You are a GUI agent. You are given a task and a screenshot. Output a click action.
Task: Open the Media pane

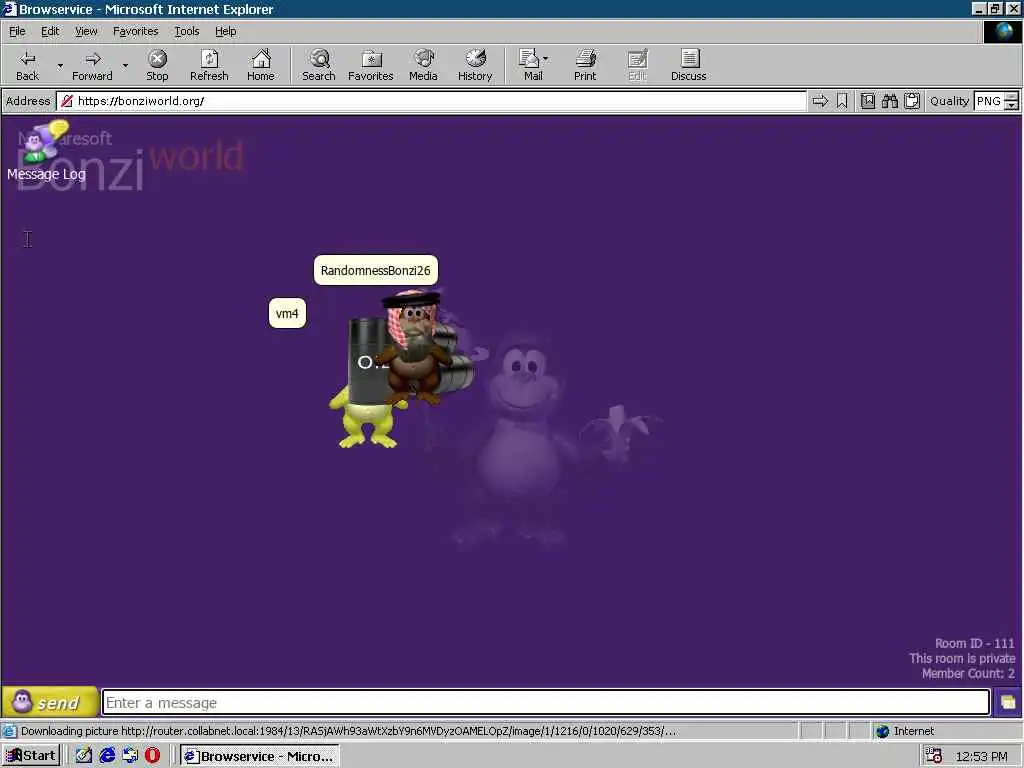(423, 65)
